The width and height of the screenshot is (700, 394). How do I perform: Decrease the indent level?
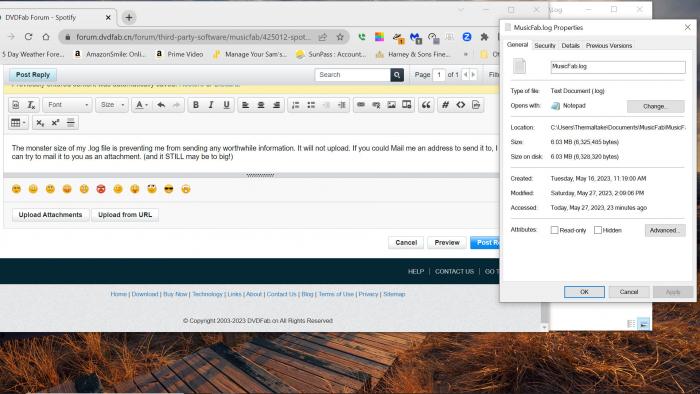tap(326, 105)
